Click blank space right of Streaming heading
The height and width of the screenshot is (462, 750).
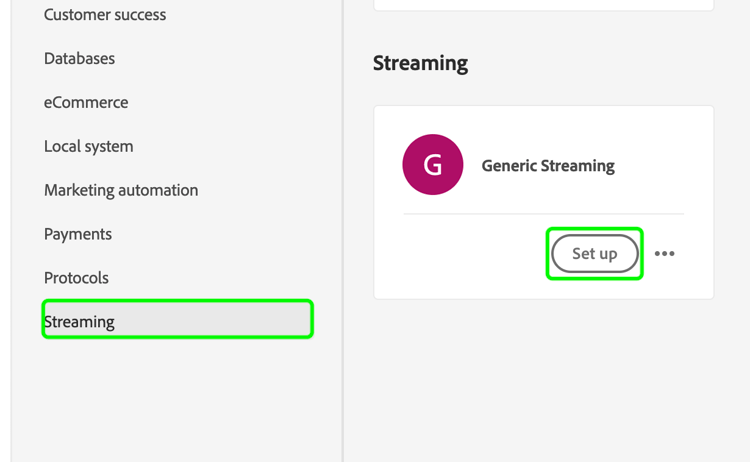600,63
